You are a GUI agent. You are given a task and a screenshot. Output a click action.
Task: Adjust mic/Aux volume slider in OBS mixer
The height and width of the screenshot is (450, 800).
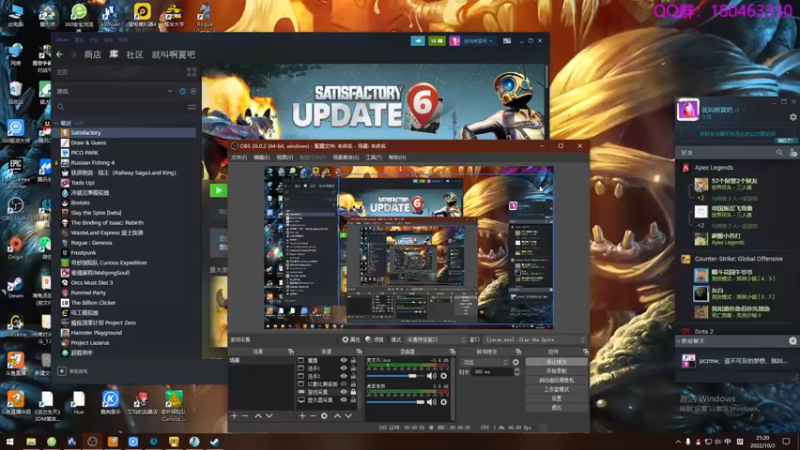pyautogui.click(x=395, y=376)
